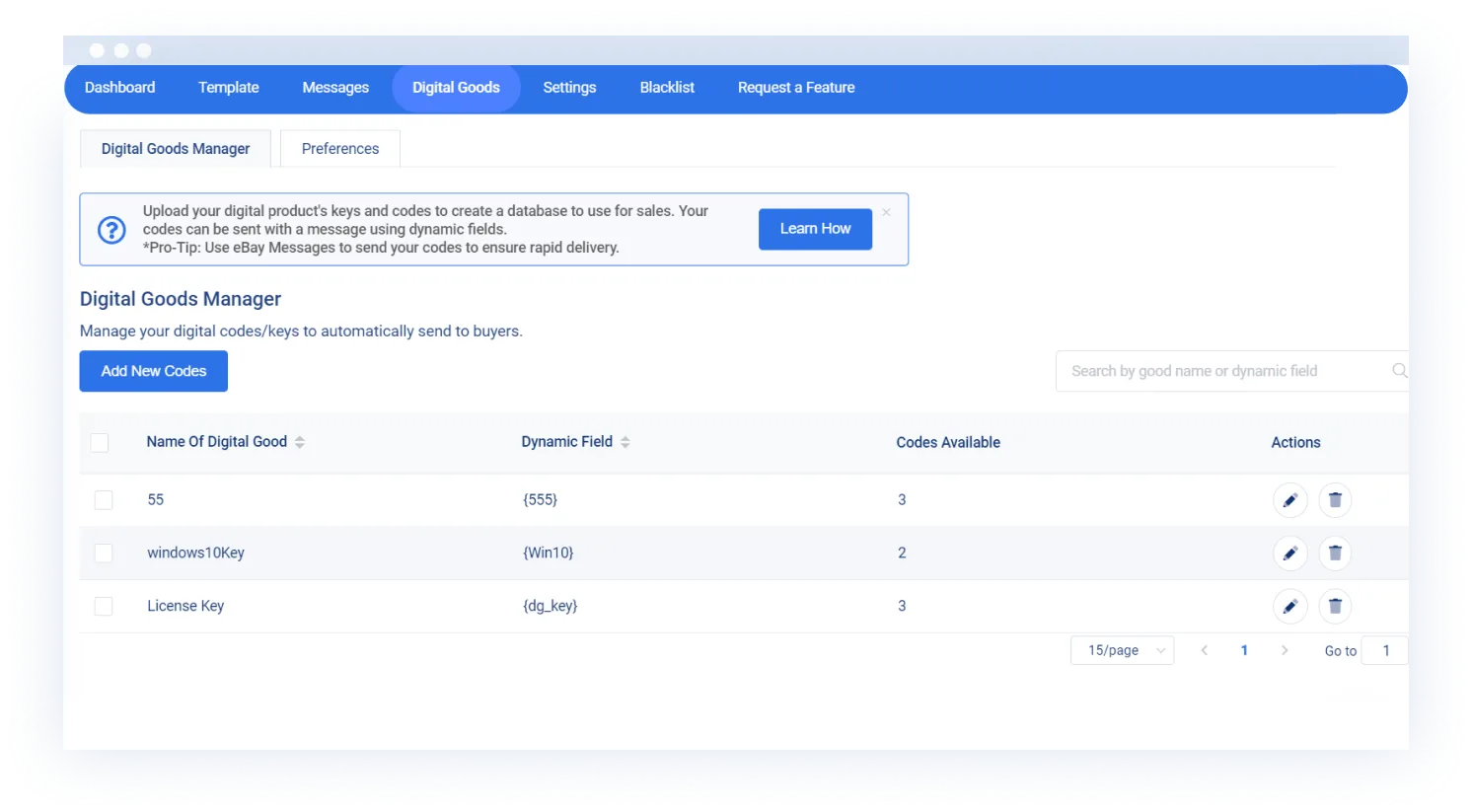The image size is (1472, 812).
Task: Select the Digital Goods menu item
Action: [x=456, y=88]
